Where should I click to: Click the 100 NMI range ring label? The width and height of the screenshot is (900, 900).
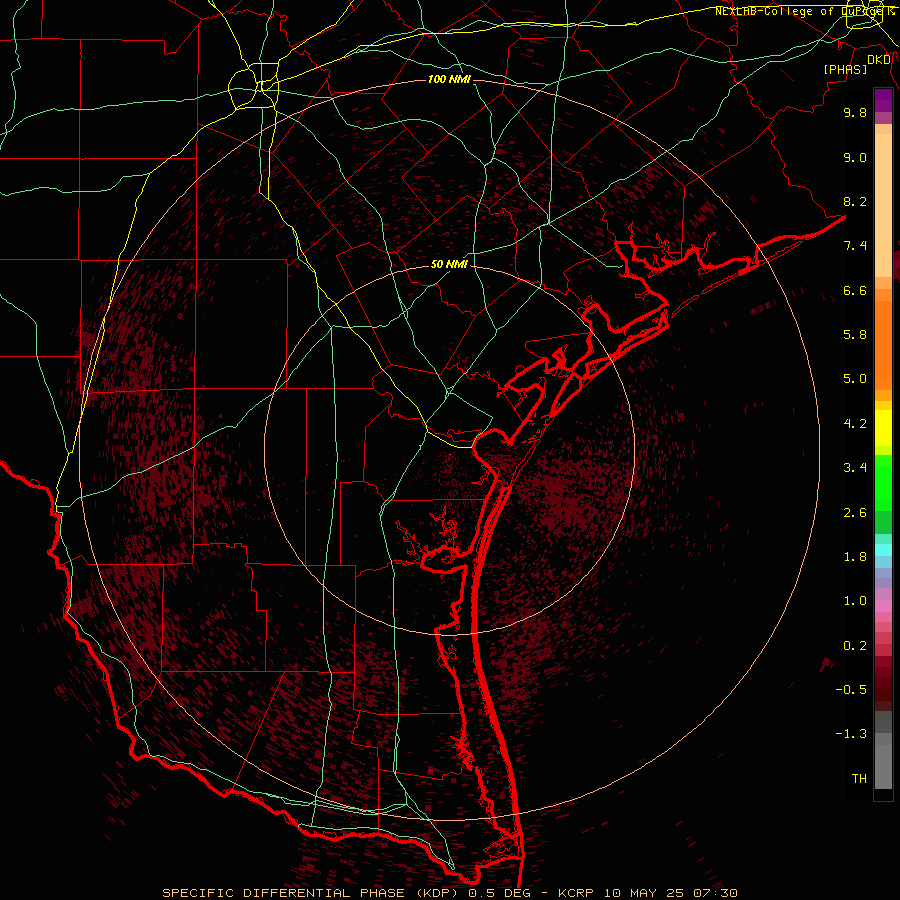(x=449, y=79)
